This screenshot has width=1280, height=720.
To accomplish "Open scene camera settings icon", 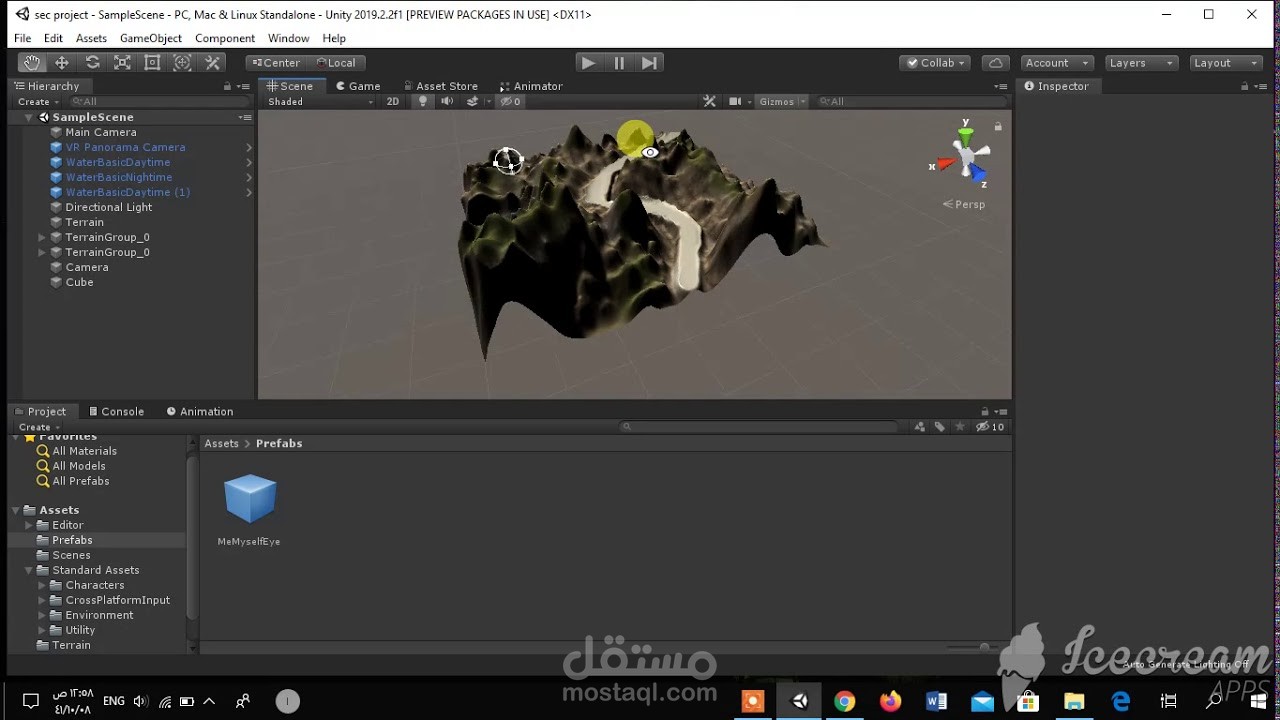I will pyautogui.click(x=735, y=101).
